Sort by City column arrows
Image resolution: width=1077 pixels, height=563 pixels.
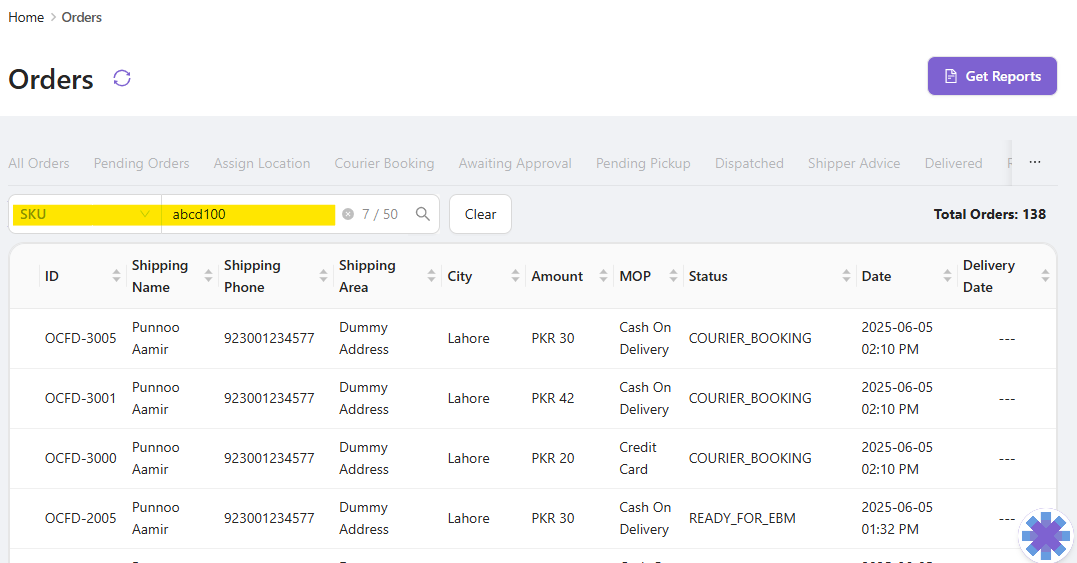(x=515, y=276)
